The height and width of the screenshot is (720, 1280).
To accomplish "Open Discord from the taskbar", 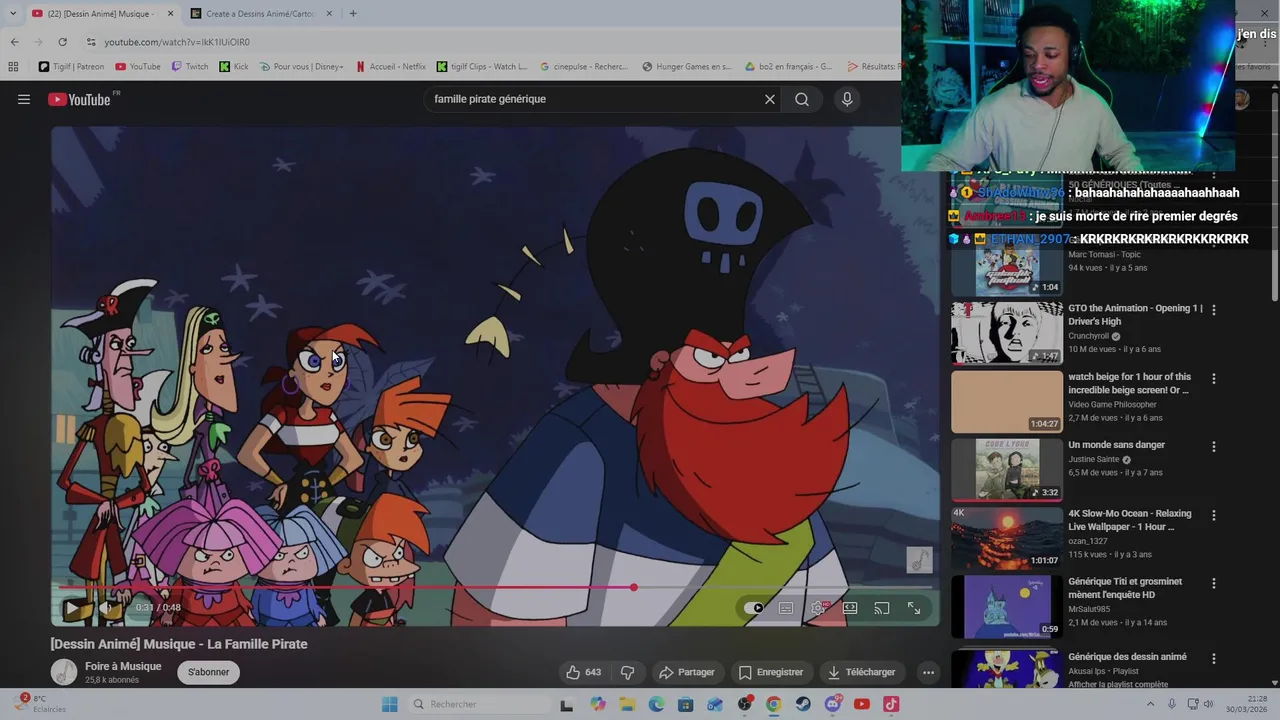I will coord(832,704).
